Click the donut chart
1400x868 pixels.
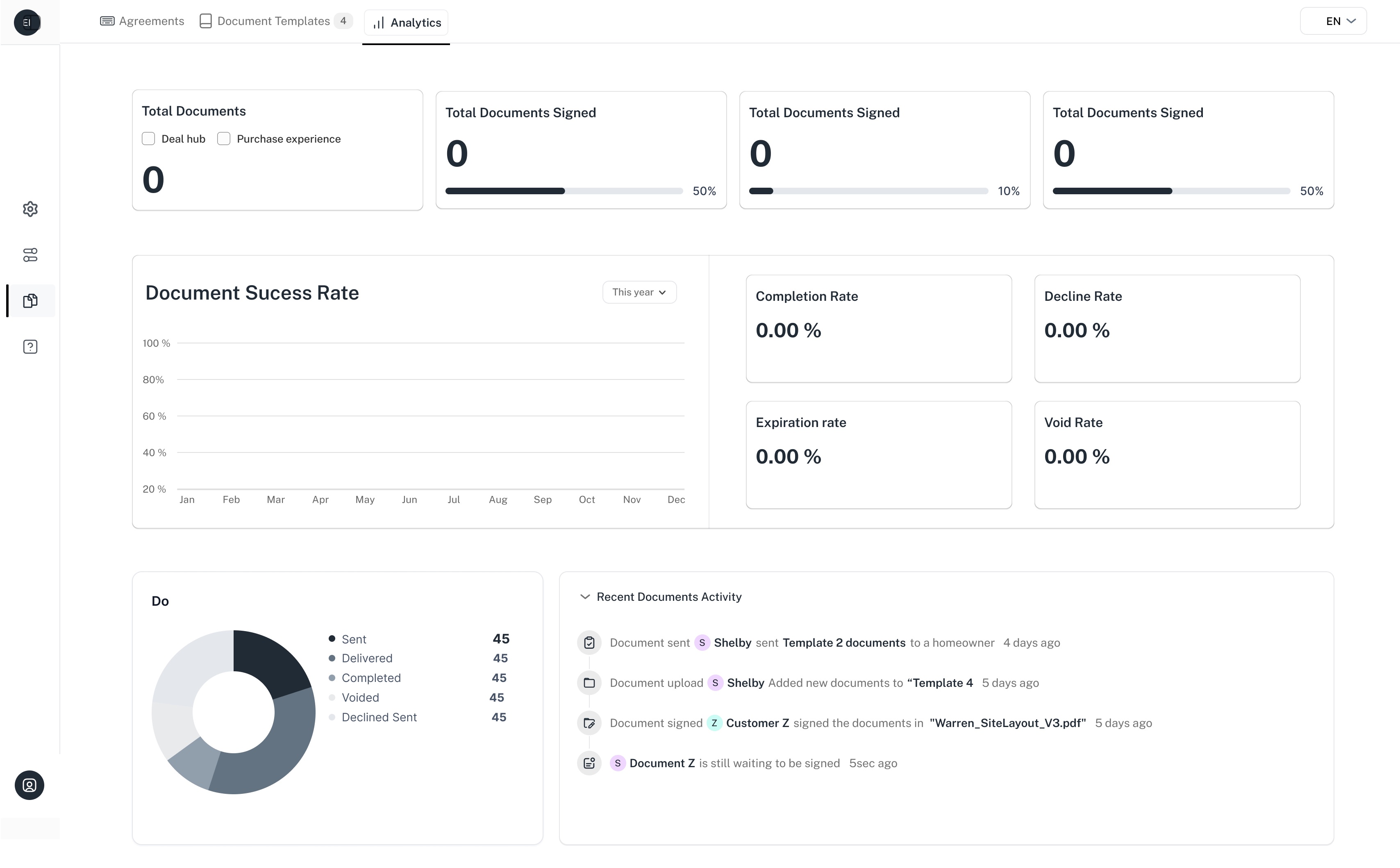[x=234, y=712]
